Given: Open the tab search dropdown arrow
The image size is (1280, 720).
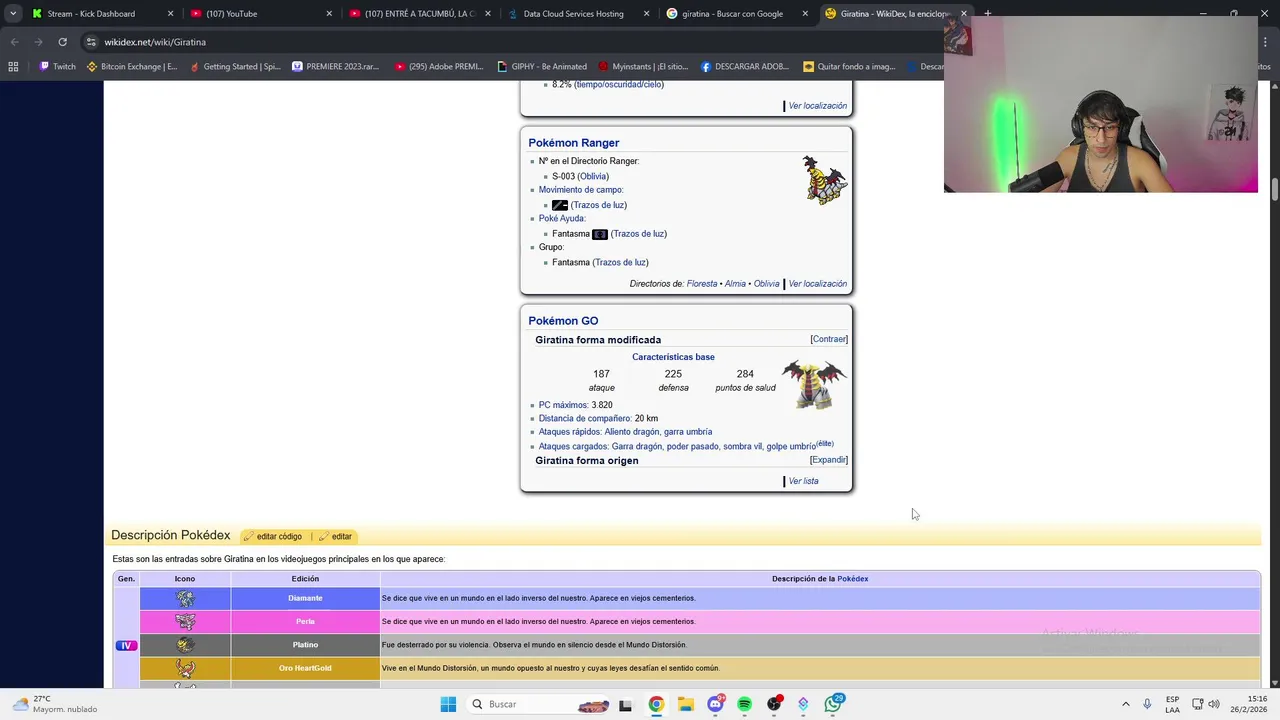Looking at the screenshot, I should coord(13,14).
